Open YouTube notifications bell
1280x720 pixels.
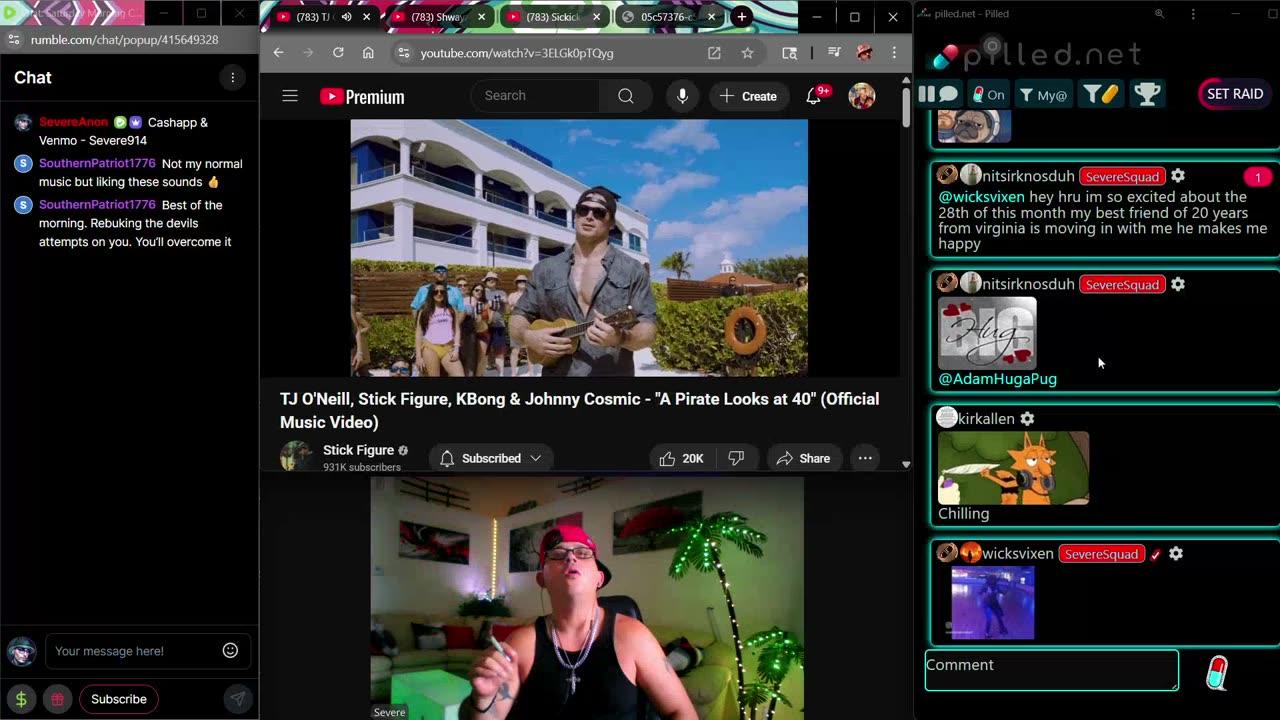(815, 96)
